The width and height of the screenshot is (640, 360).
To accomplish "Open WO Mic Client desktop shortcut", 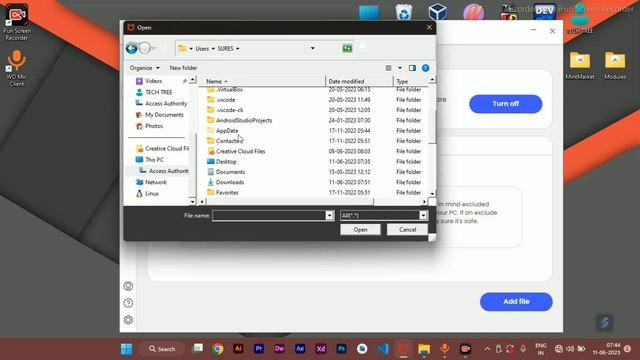I will [x=16, y=68].
